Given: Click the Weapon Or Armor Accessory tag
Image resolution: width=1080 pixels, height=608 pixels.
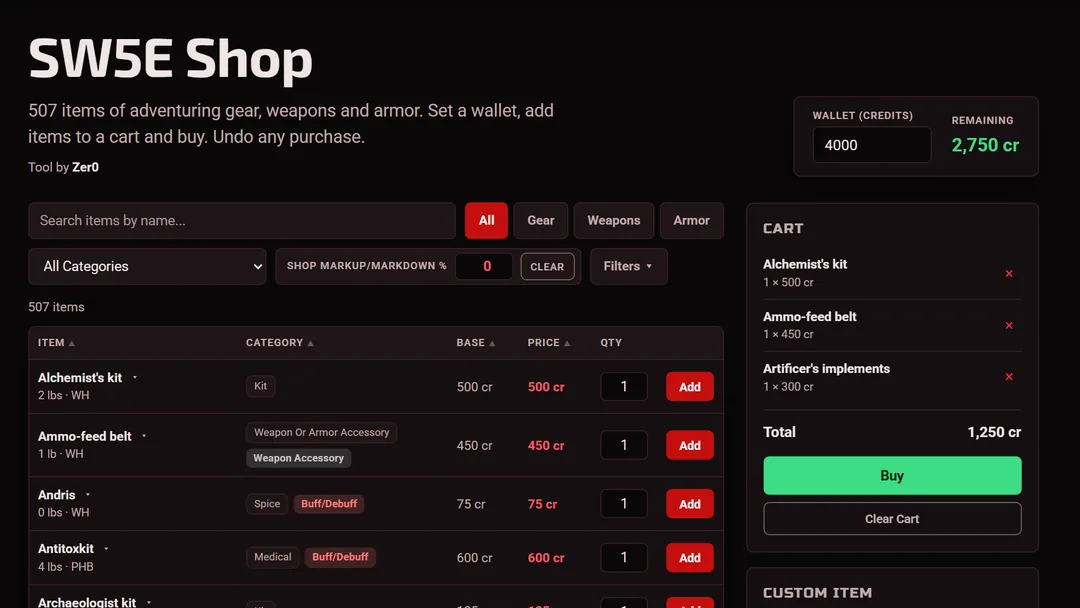Looking at the screenshot, I should 321,432.
